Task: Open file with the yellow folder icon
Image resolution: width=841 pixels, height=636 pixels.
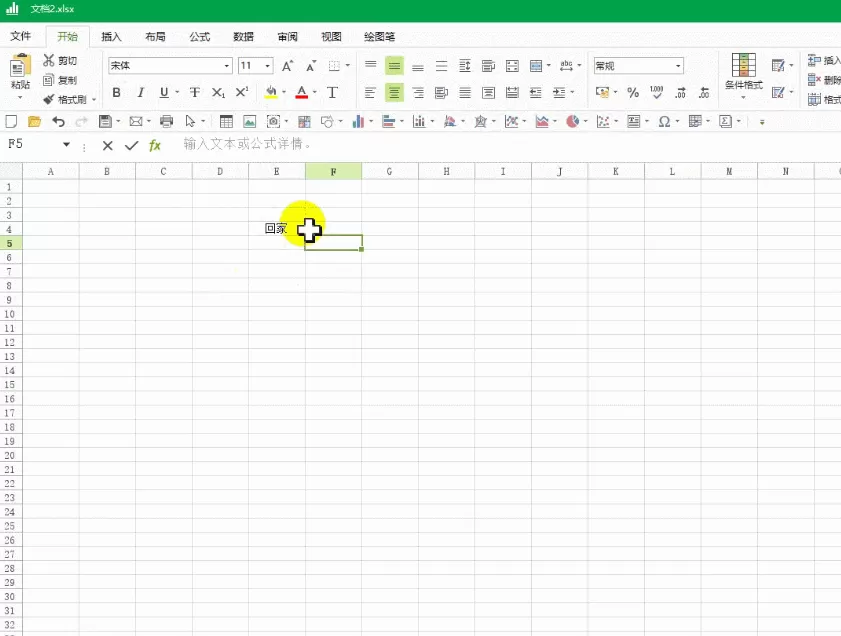Action: (x=34, y=122)
